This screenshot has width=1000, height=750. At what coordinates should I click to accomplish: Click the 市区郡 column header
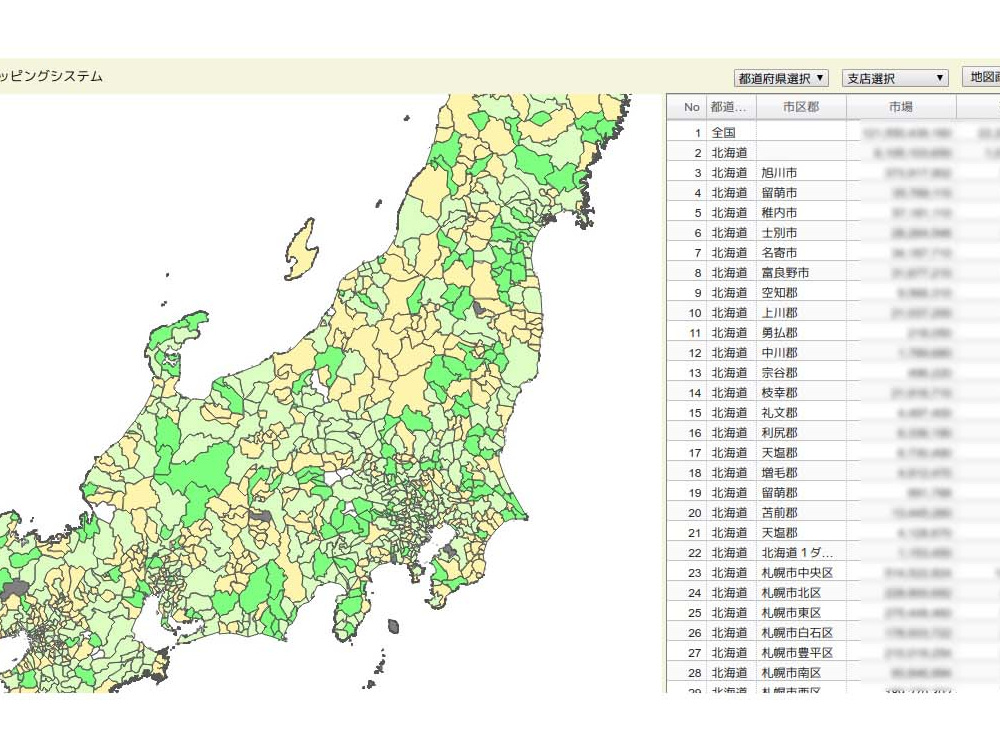[x=801, y=107]
